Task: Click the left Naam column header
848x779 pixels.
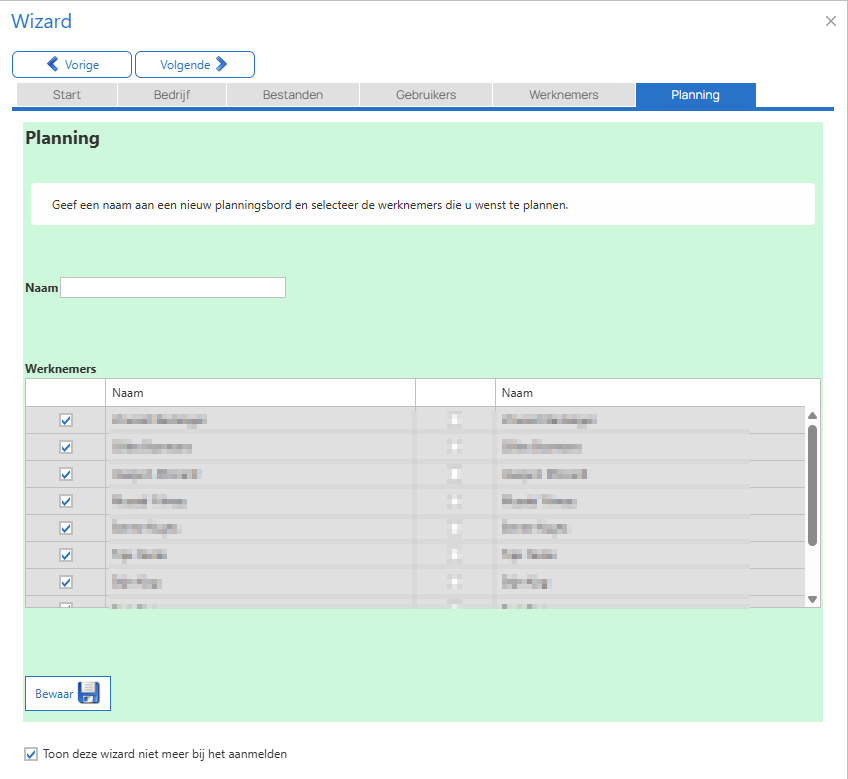Action: [260, 393]
